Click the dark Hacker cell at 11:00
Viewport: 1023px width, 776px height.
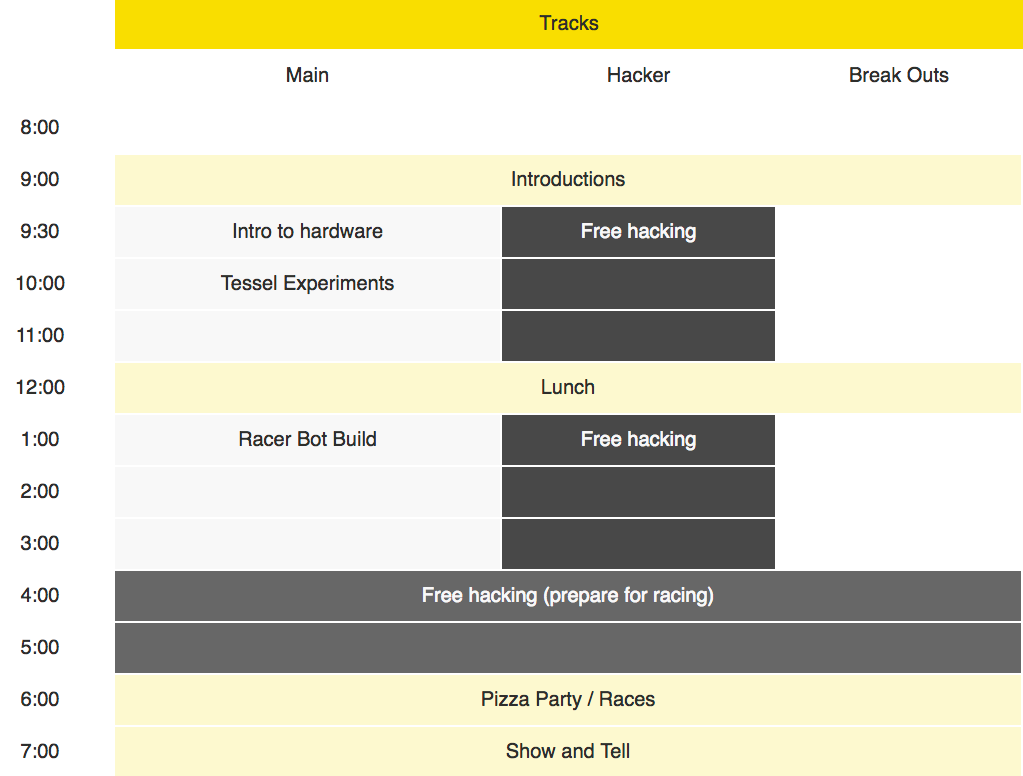tap(638, 336)
